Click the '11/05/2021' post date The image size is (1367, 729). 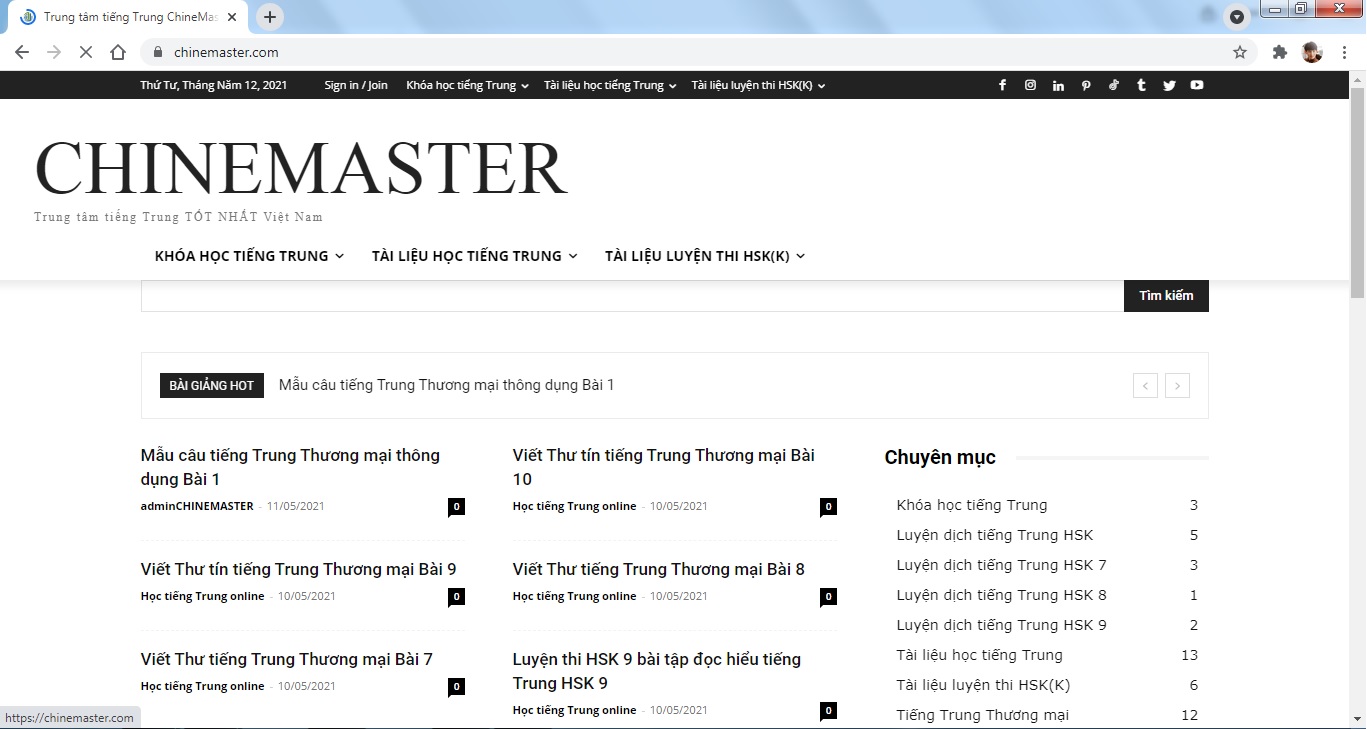pyautogui.click(x=296, y=506)
